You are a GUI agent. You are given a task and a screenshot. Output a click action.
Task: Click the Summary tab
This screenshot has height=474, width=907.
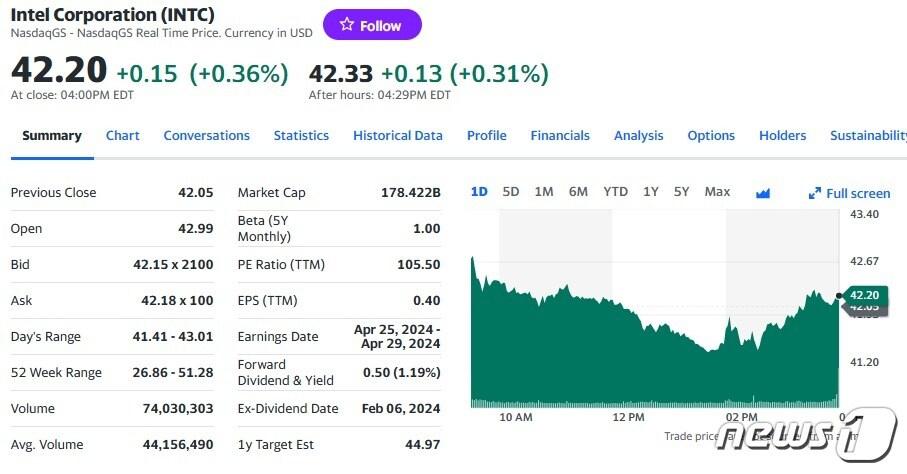point(52,136)
